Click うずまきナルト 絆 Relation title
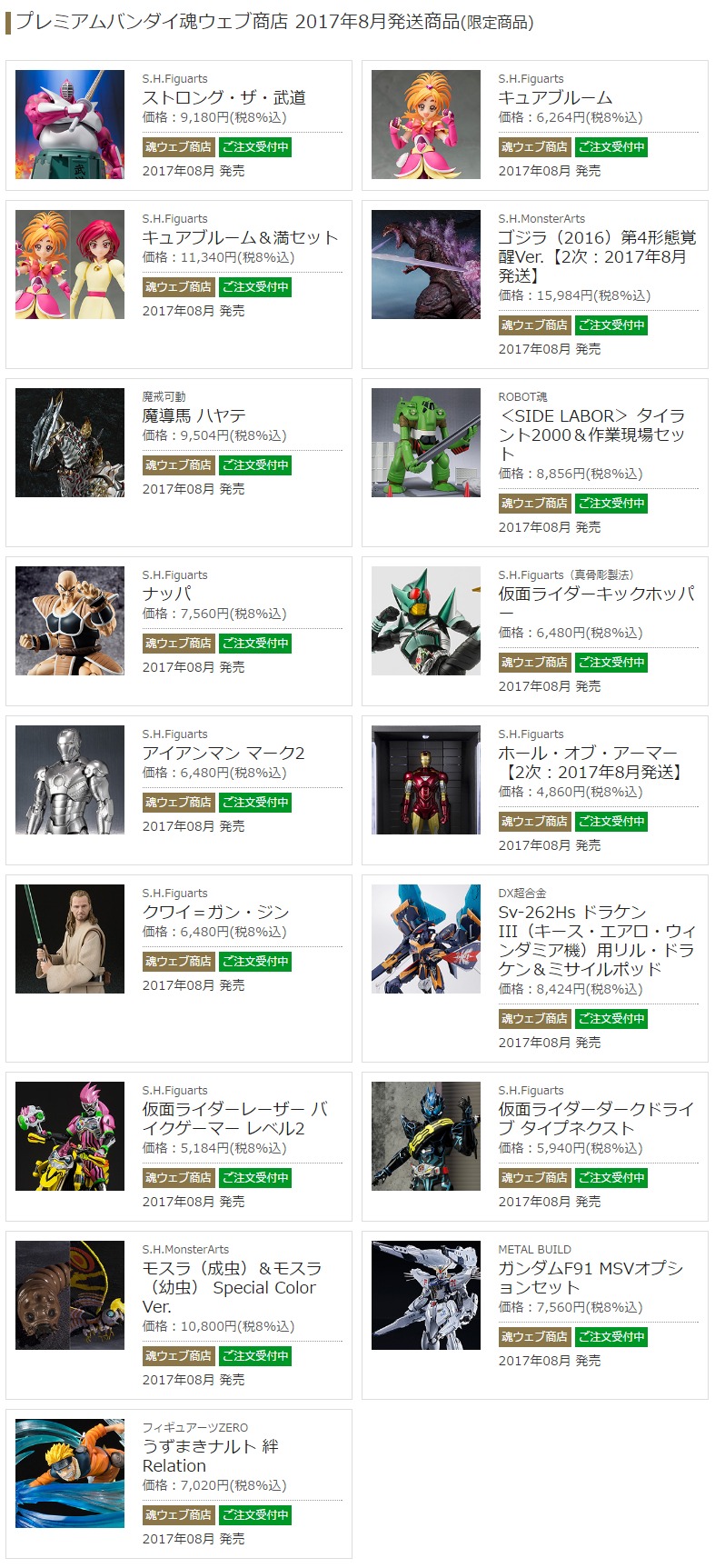This screenshot has height=1568, width=715. coord(210,1456)
